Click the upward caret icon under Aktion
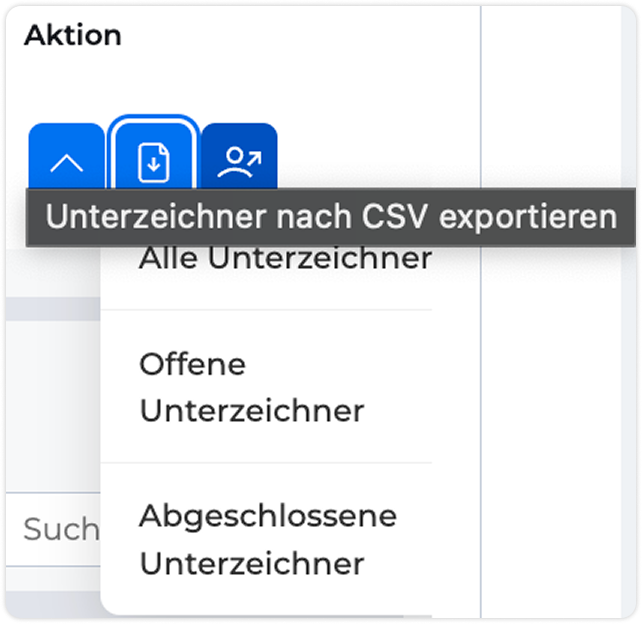642x624 pixels. point(66,161)
